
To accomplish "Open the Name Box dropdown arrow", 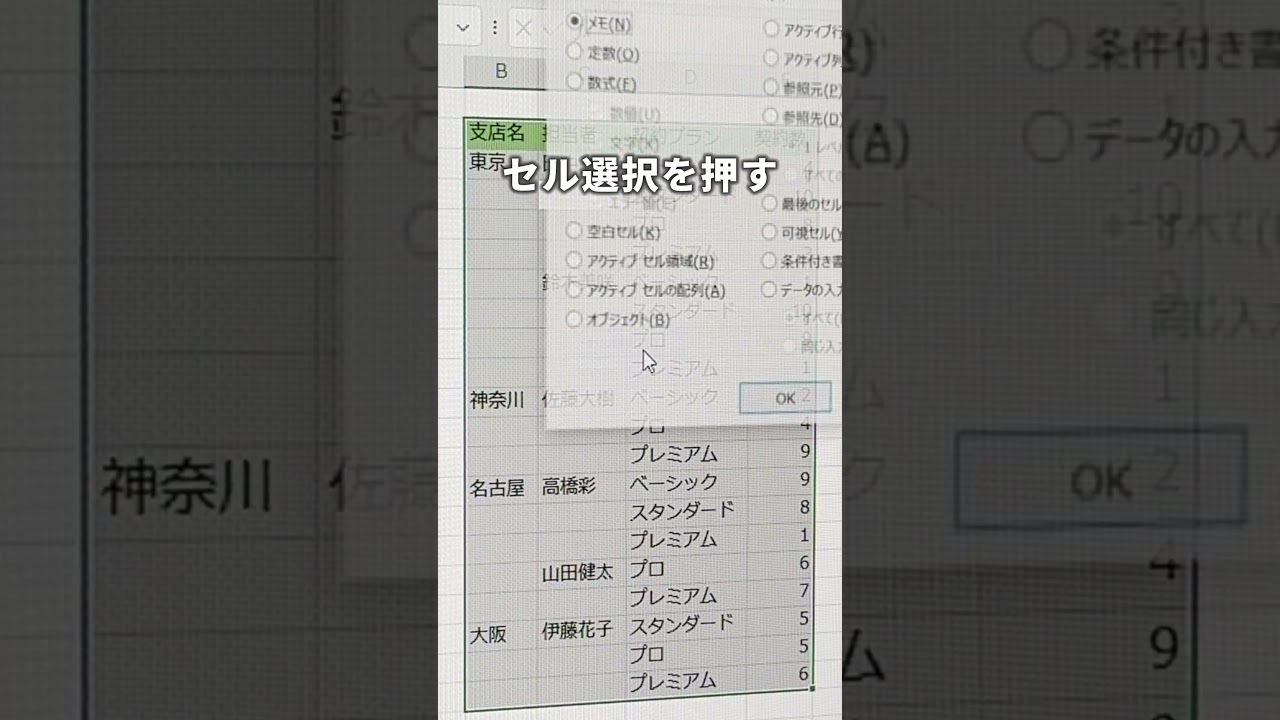I will (x=462, y=28).
